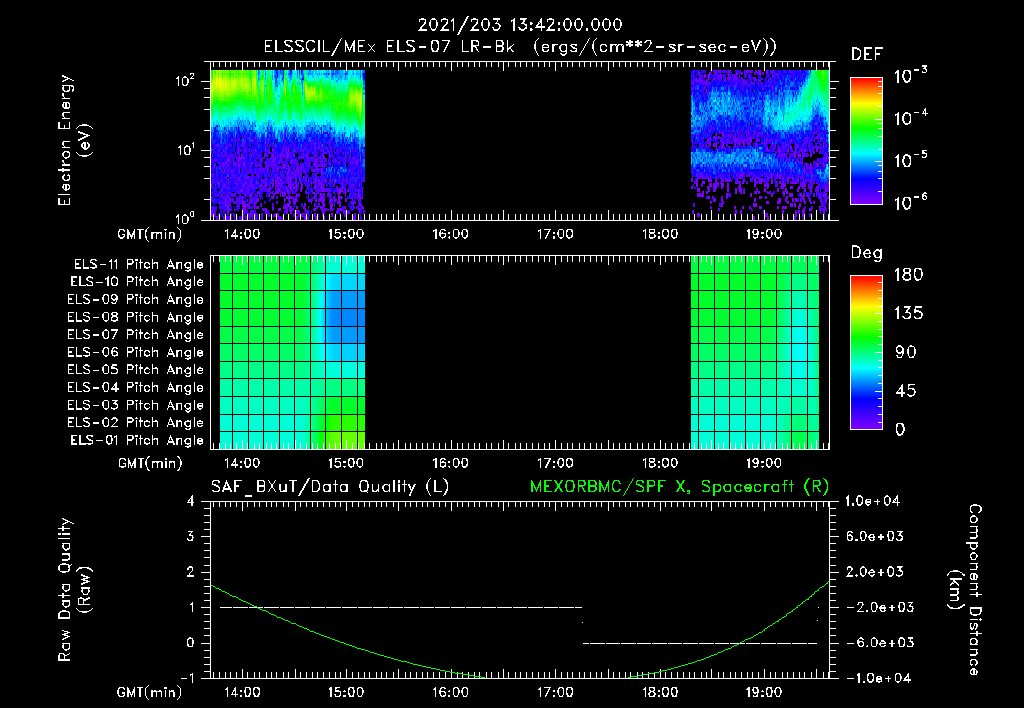The image size is (1024, 708).
Task: Click the 1.0e+04 right axis value
Action: click(x=872, y=501)
